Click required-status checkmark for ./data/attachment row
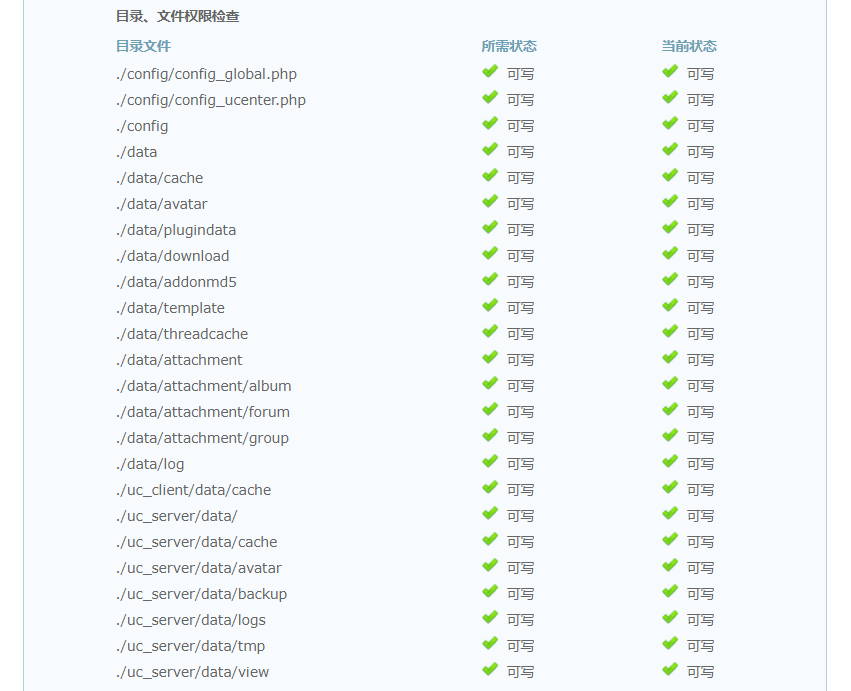 (x=490, y=358)
